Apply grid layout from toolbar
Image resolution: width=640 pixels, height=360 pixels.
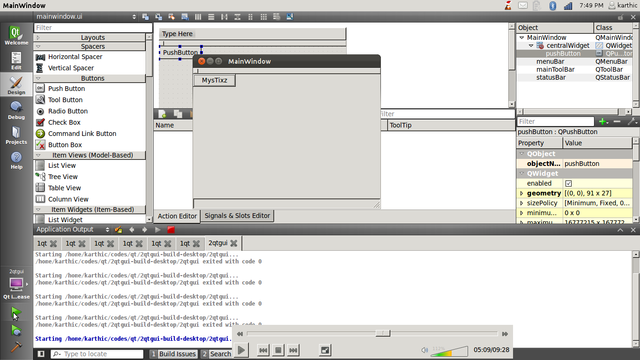pos(264,17)
